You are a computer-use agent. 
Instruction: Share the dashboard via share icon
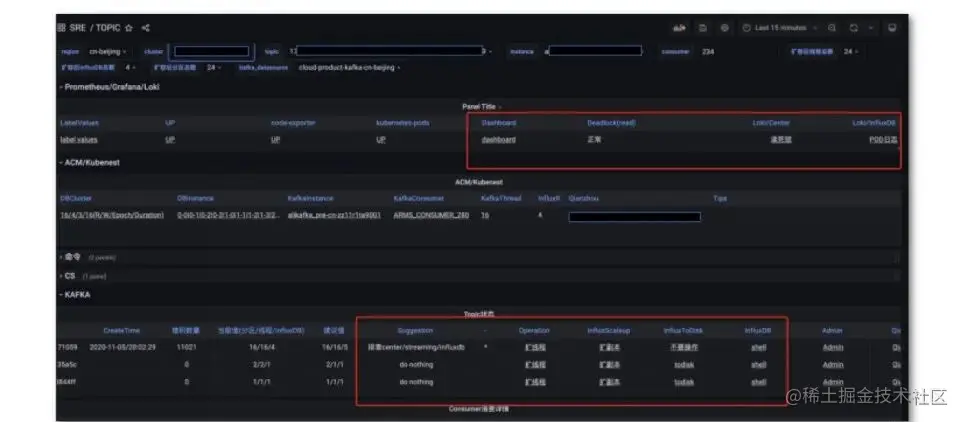(145, 28)
